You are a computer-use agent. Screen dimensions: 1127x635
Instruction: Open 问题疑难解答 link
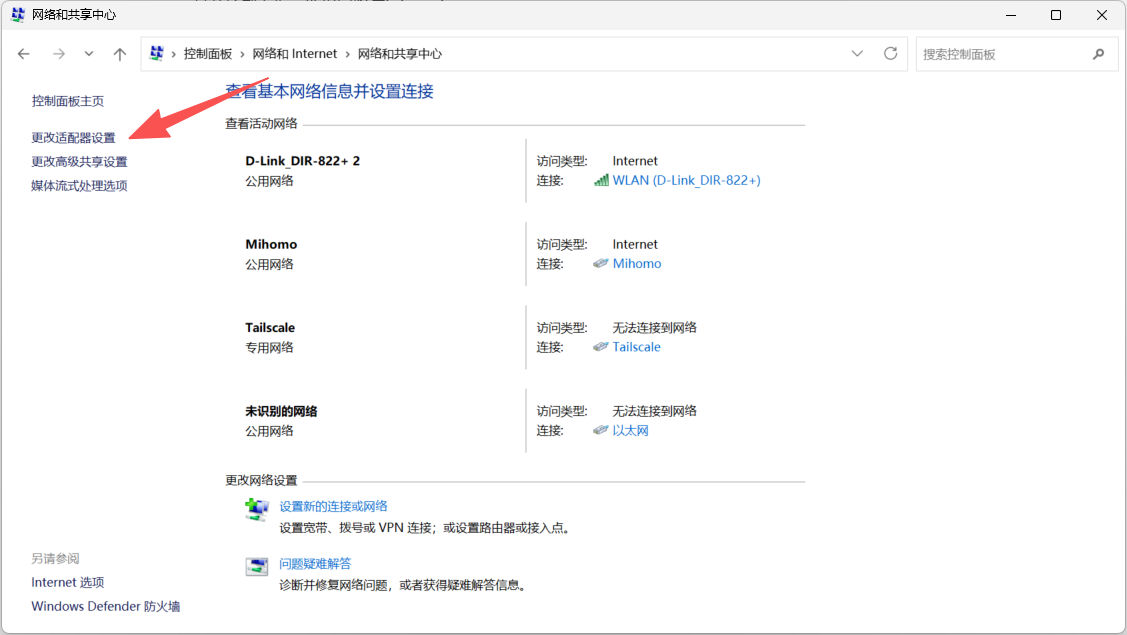point(315,564)
